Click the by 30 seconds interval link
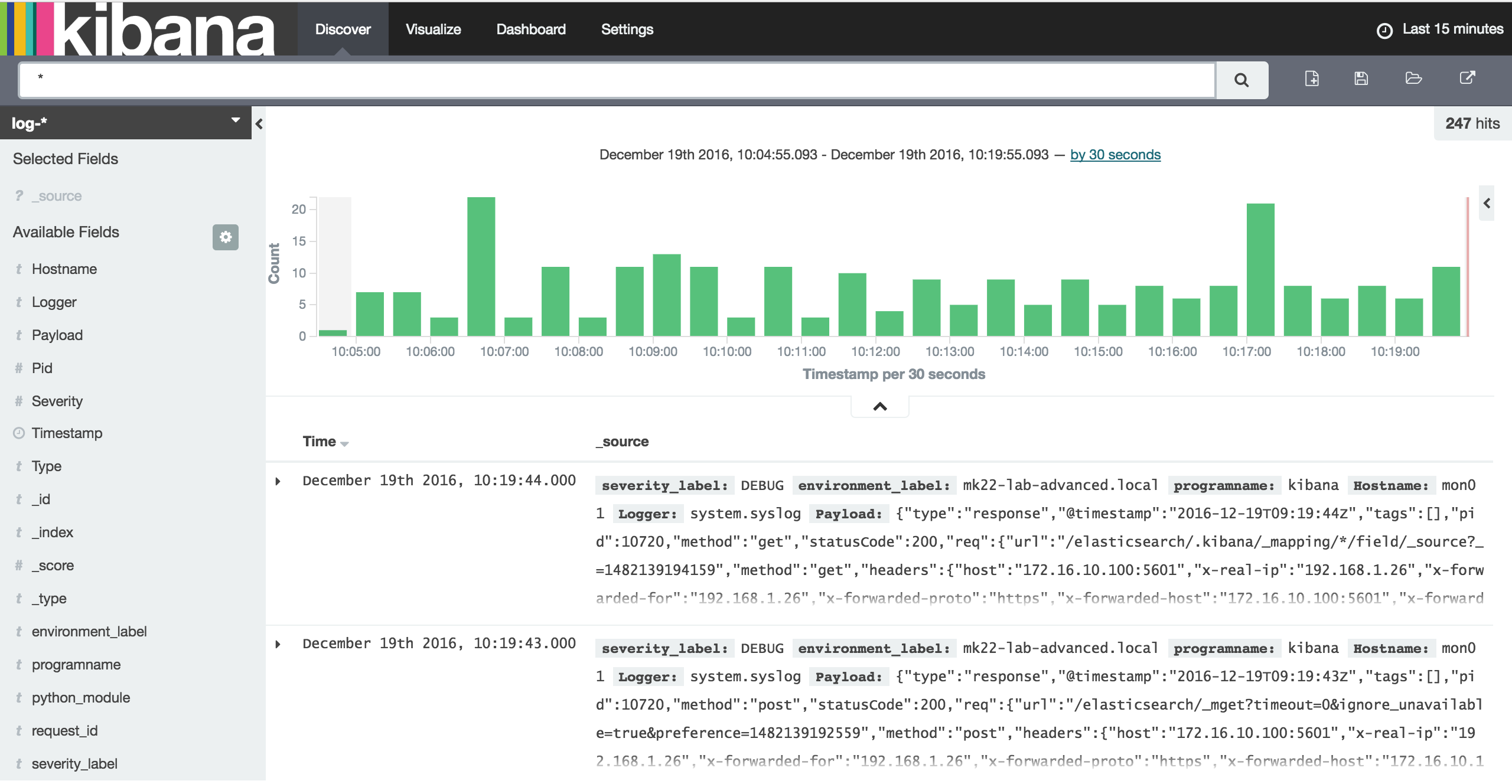 pyautogui.click(x=1115, y=155)
